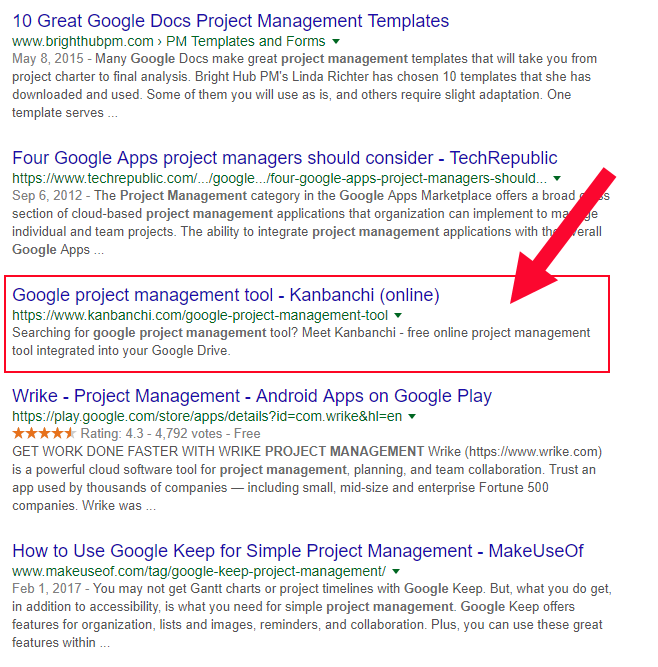Click 'GET WORK DONE FASTER WITH WRIKE' snippet
The image size is (658, 667).
tap(137, 452)
